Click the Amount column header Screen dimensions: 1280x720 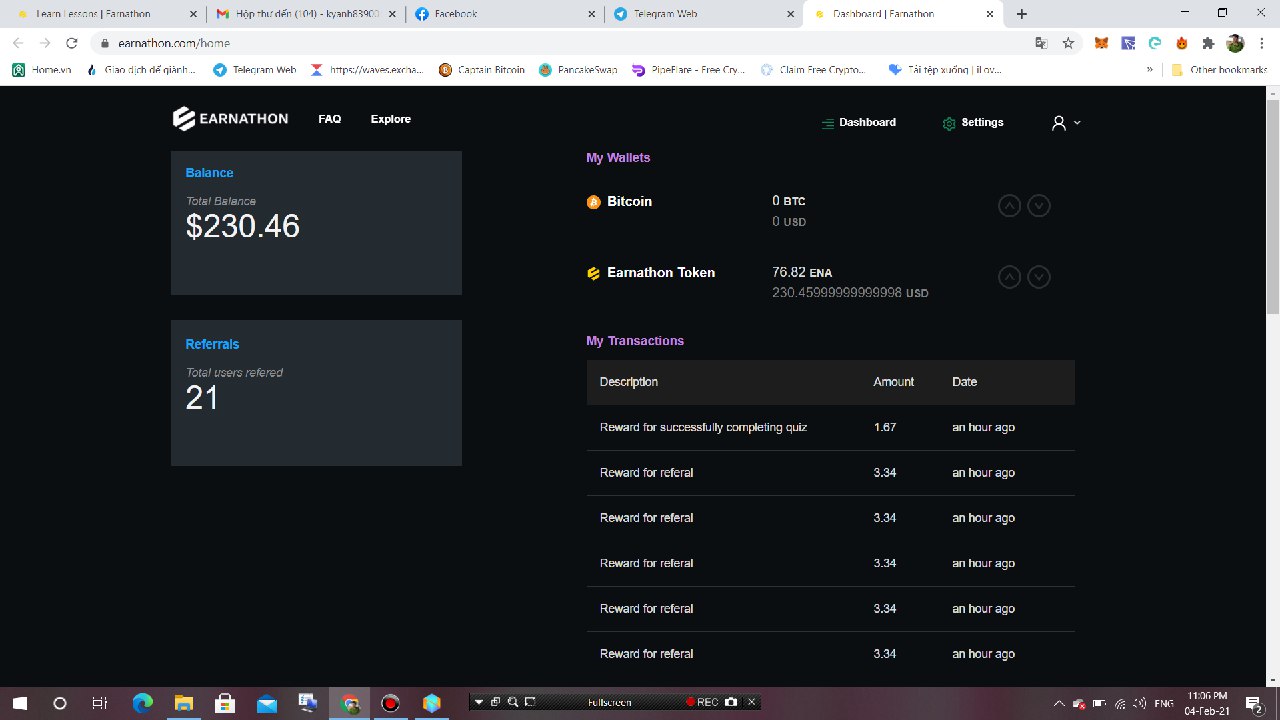pyautogui.click(x=894, y=382)
